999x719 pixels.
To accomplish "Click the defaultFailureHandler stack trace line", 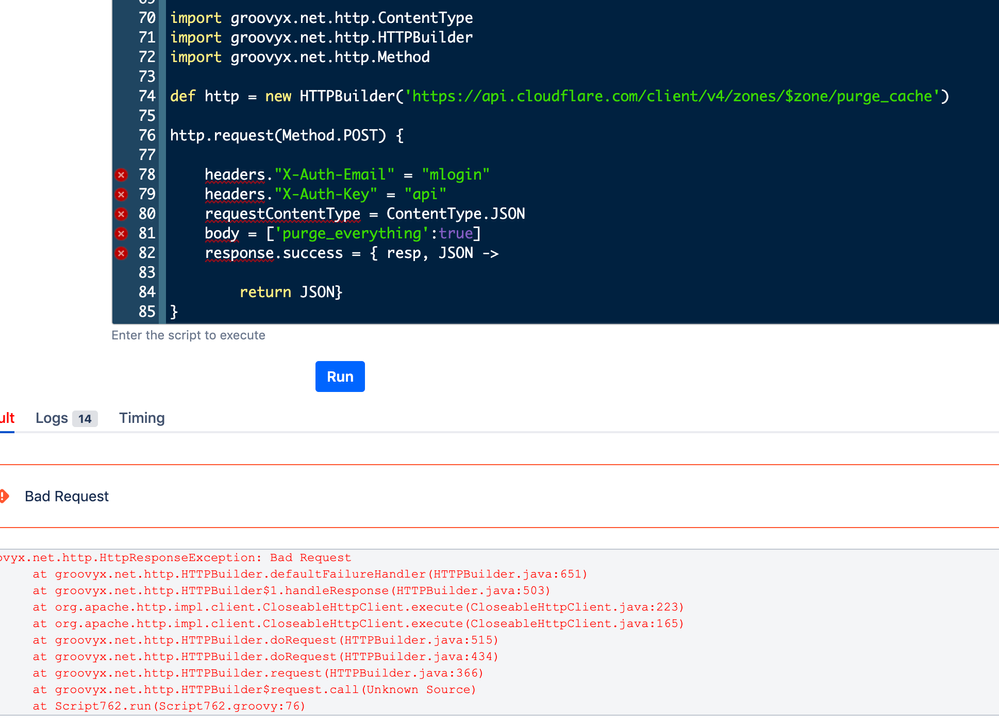I will [x=310, y=574].
